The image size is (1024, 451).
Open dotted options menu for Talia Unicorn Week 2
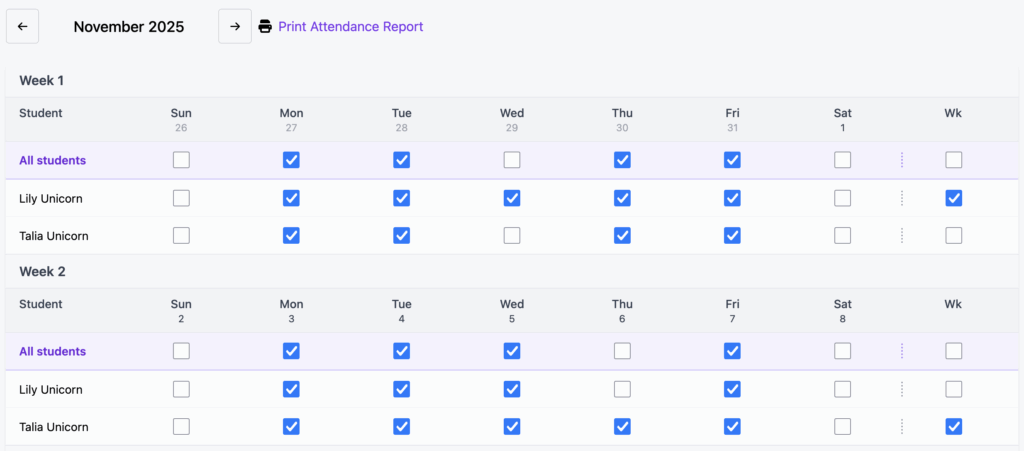click(901, 427)
